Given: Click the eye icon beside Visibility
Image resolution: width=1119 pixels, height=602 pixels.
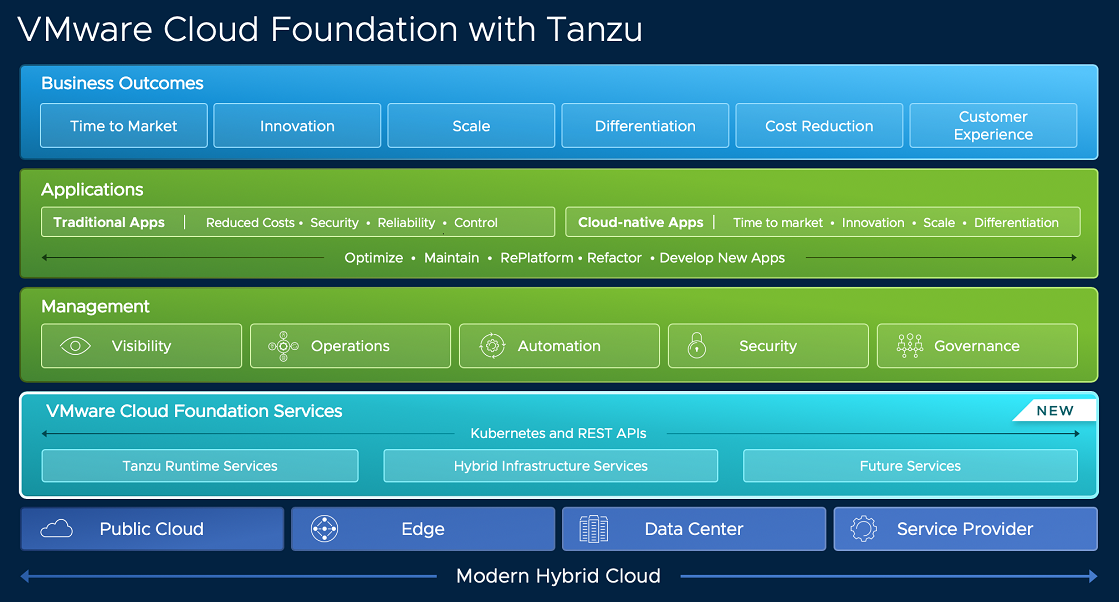Looking at the screenshot, I should [x=76, y=346].
